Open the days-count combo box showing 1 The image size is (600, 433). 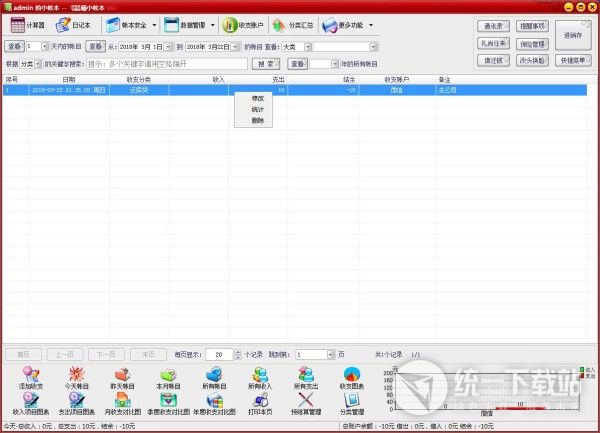(44, 47)
